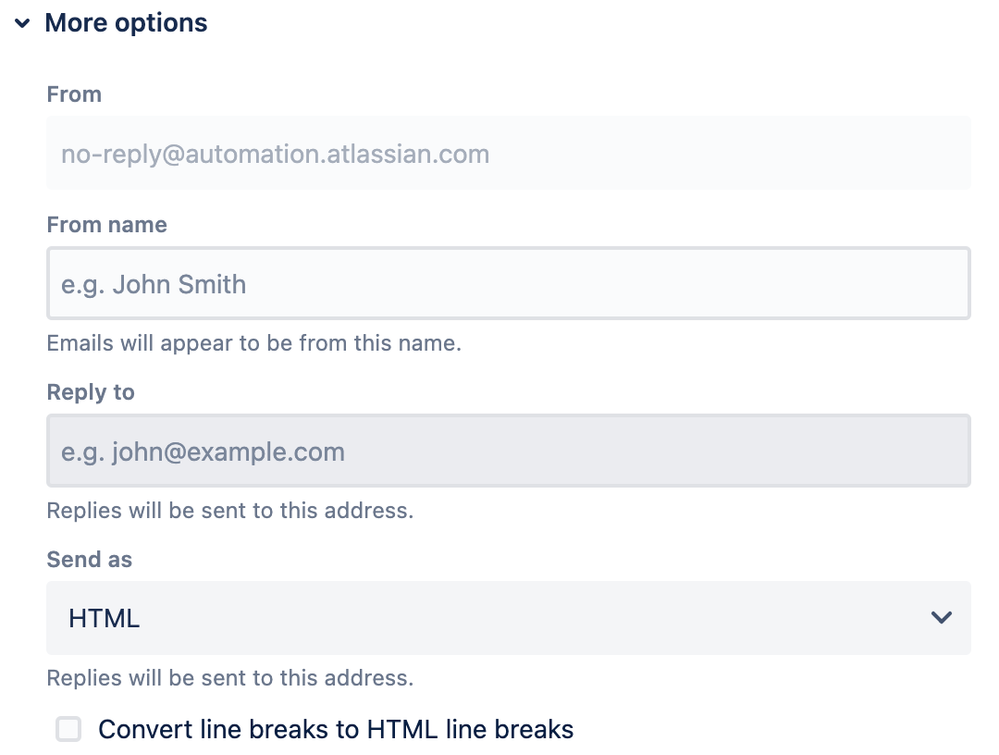Click helper text below Reply to field

tap(230, 510)
